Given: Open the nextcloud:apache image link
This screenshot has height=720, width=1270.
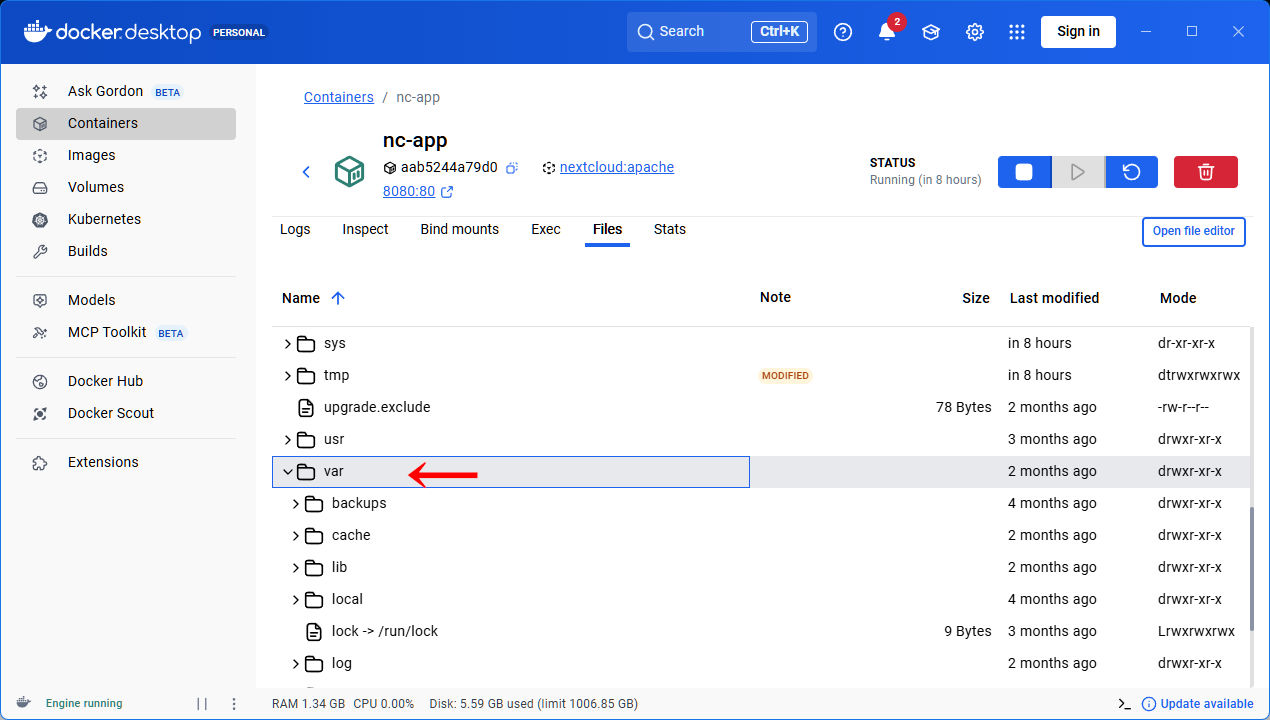Looking at the screenshot, I should 616,167.
